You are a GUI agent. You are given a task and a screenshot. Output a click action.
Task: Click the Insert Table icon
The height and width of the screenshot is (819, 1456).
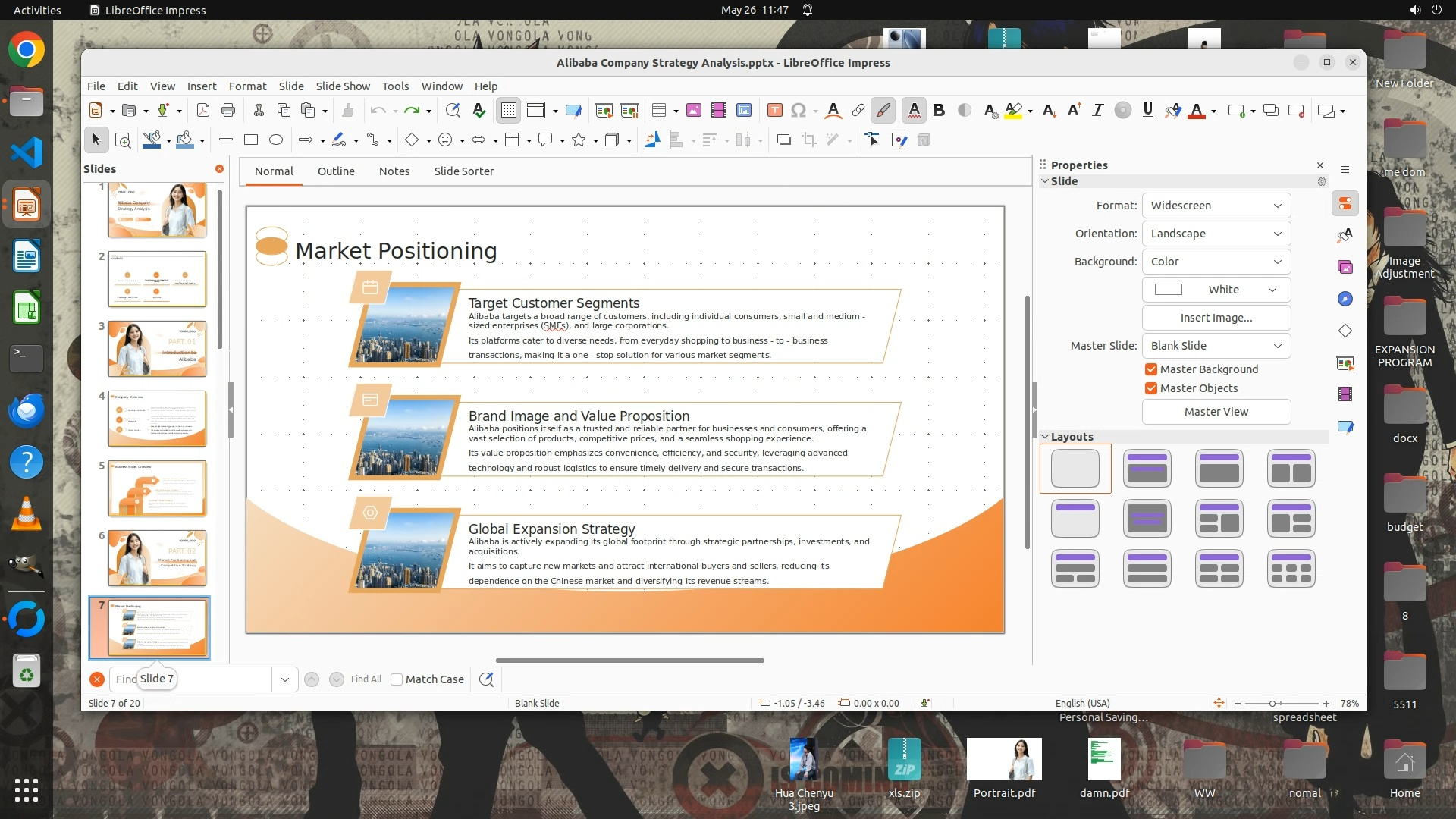[x=658, y=111]
